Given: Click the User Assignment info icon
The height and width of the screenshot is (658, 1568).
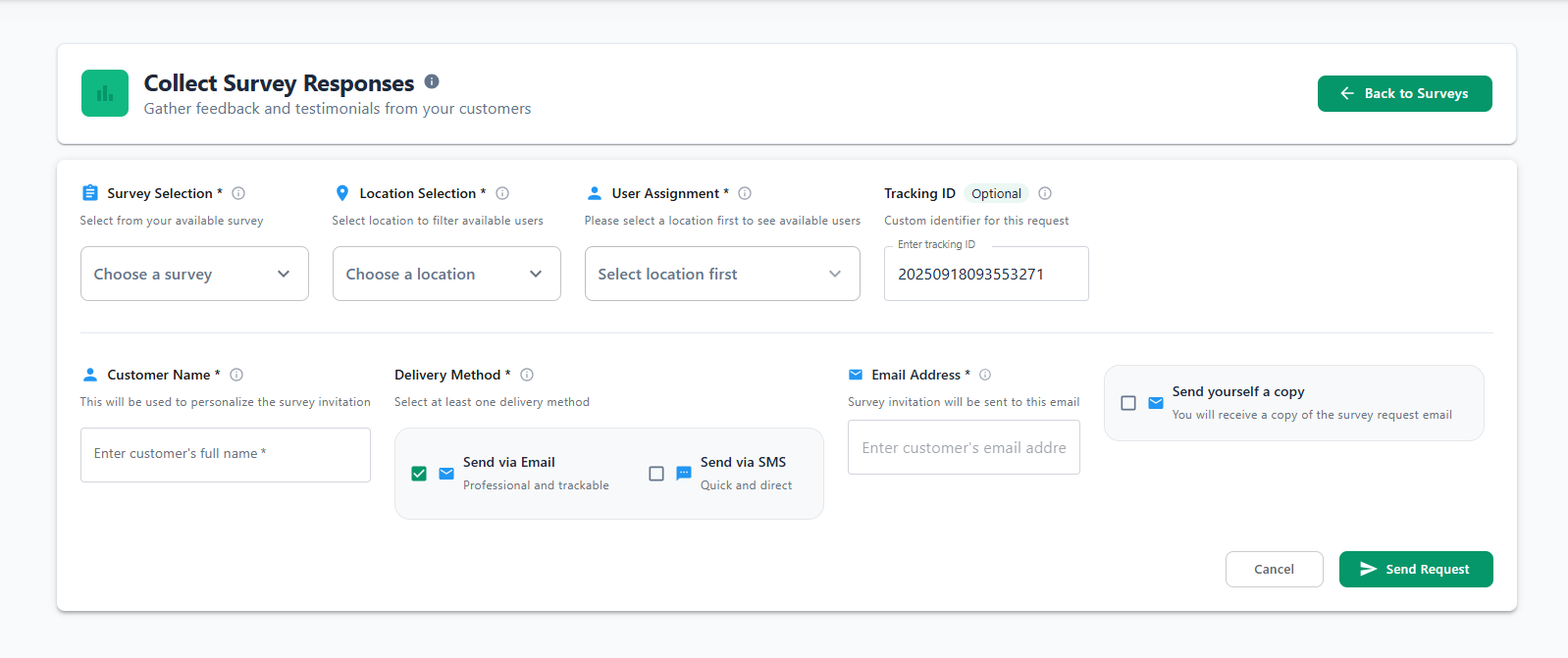Looking at the screenshot, I should [x=745, y=193].
